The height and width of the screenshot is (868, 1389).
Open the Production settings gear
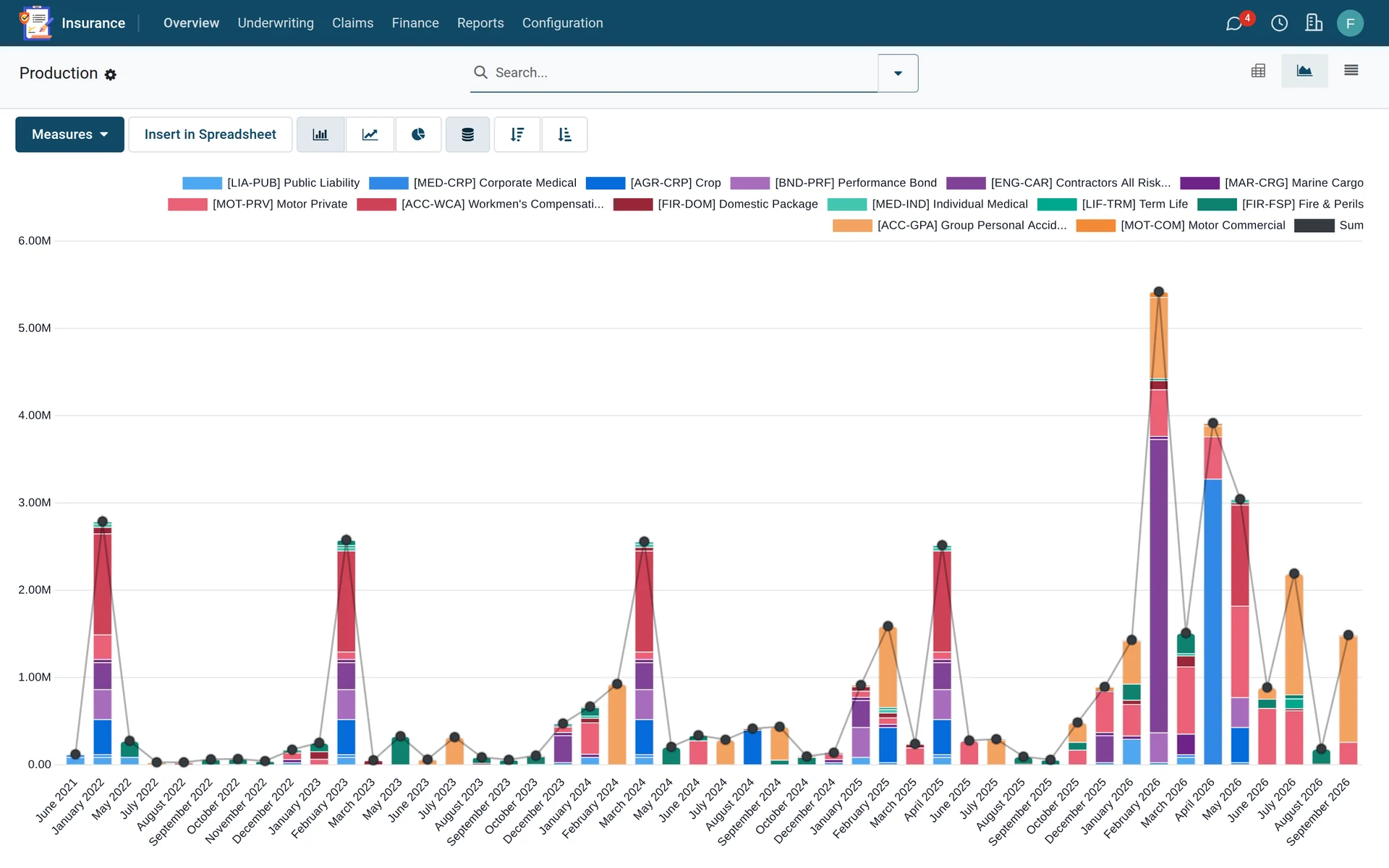pyautogui.click(x=111, y=75)
